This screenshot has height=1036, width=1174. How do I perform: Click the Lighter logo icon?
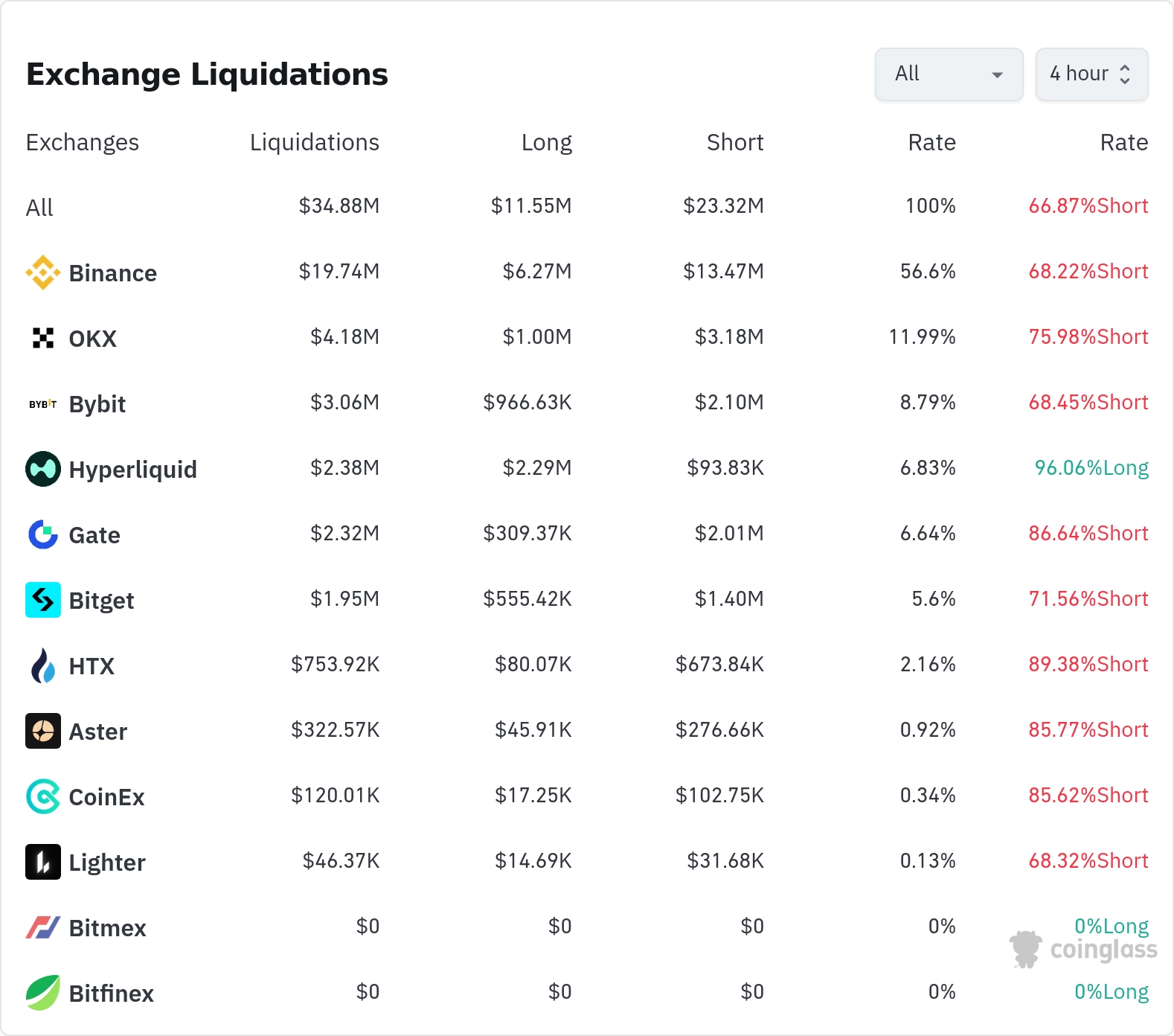[x=43, y=862]
